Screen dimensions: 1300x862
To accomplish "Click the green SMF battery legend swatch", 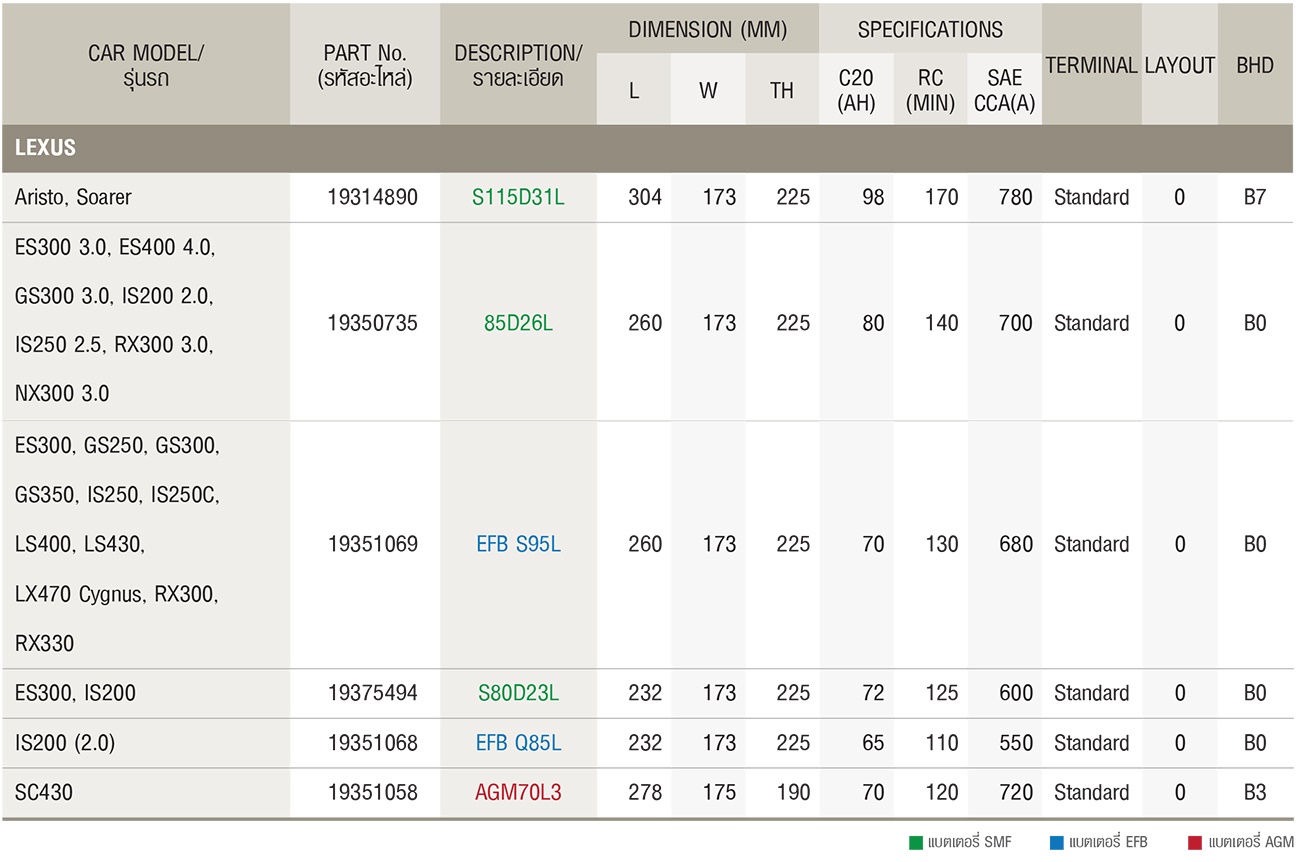I will point(915,843).
